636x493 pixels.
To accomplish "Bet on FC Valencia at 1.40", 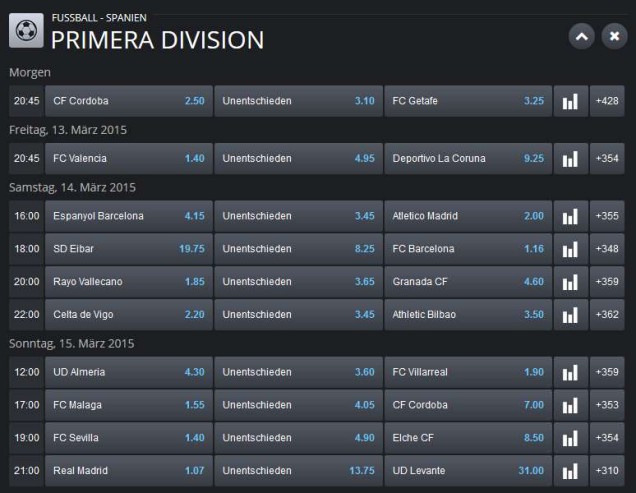I will coord(129,159).
